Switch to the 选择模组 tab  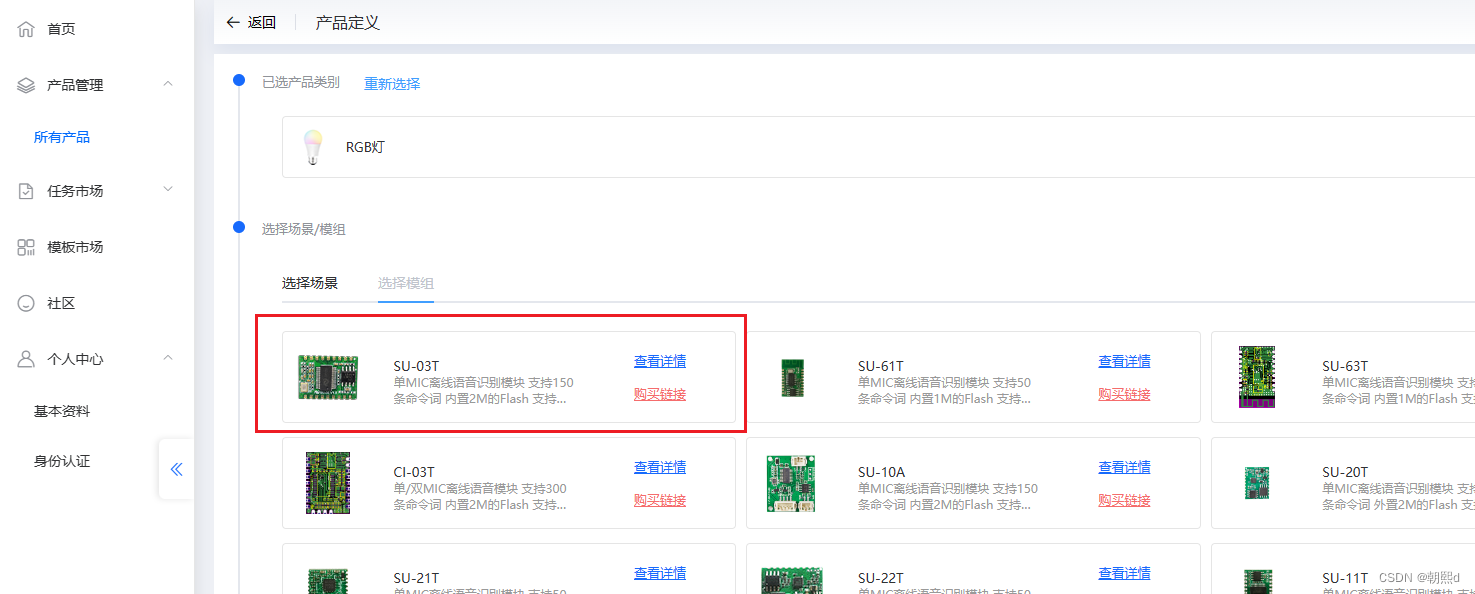[x=406, y=283]
